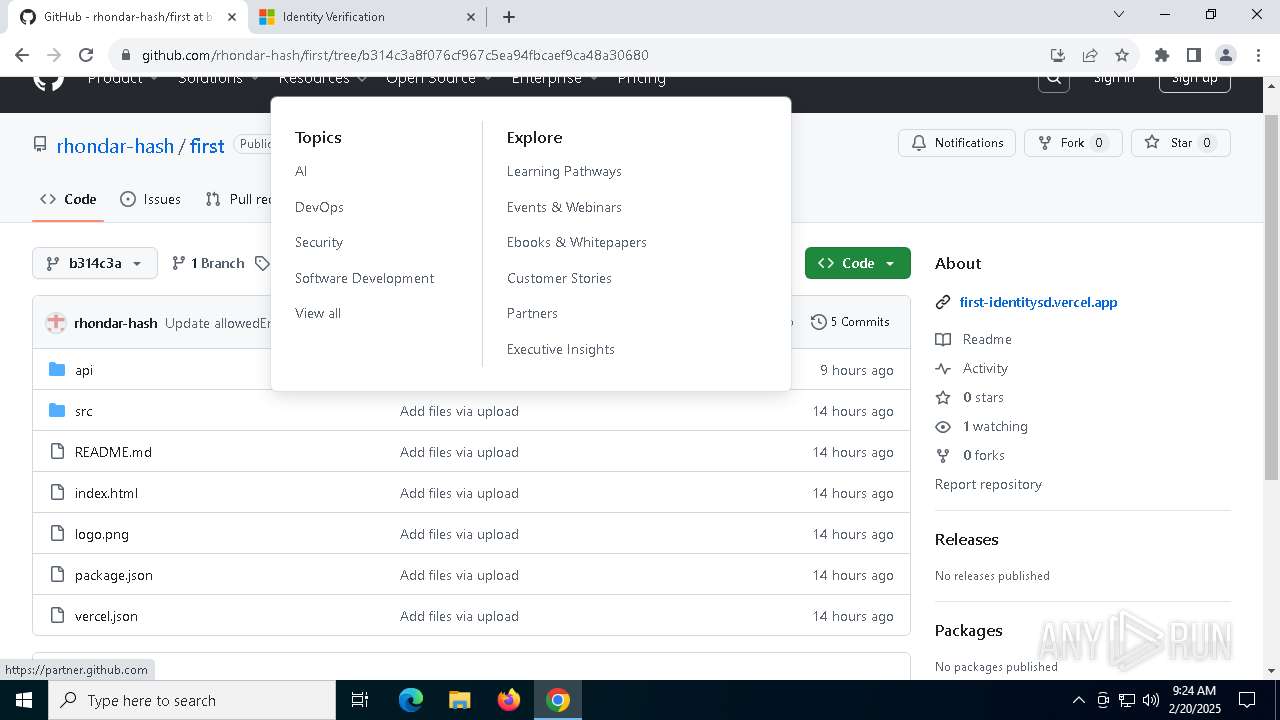Show hidden system tray icons
1280x720 pixels.
tap(1078, 700)
